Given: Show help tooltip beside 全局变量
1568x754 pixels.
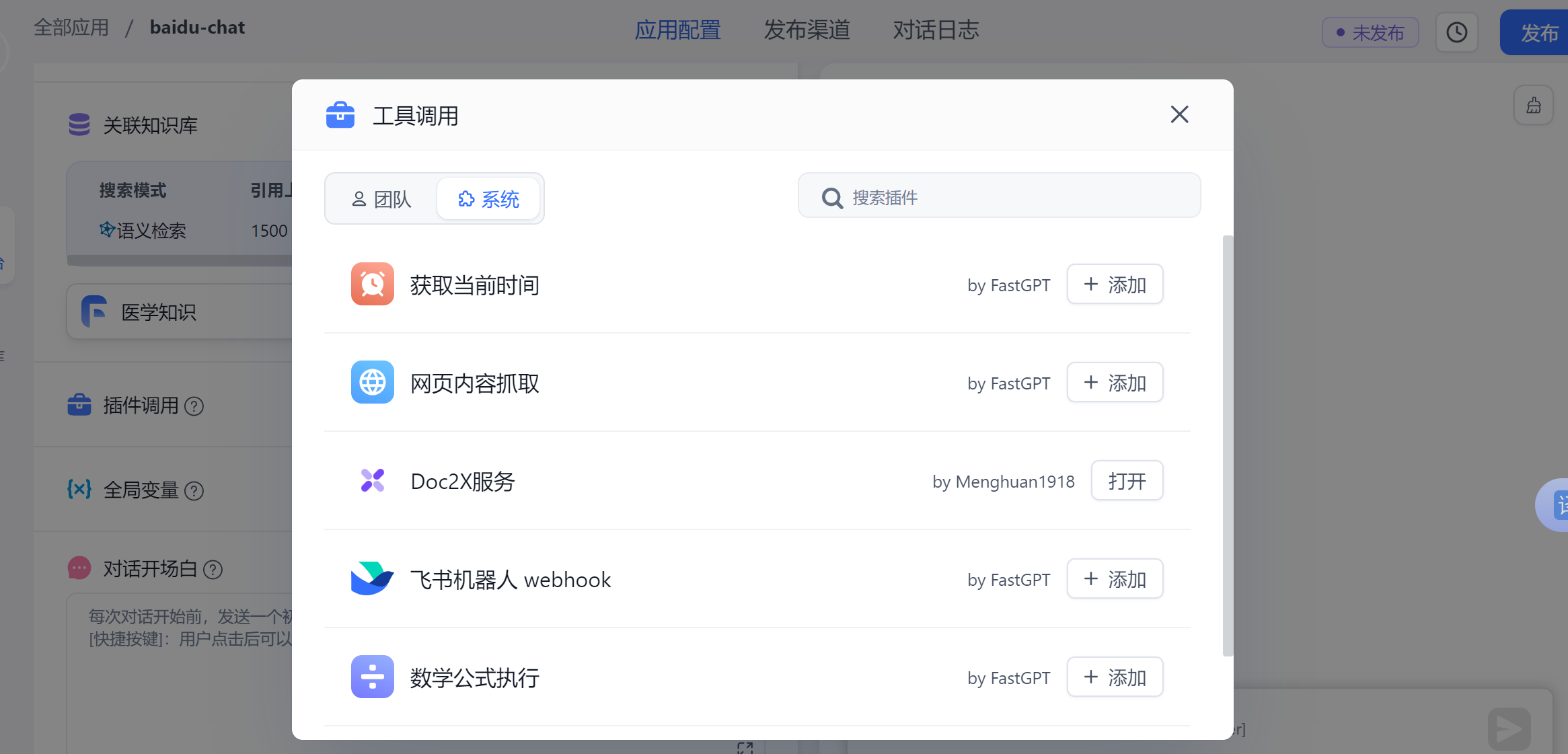Looking at the screenshot, I should pyautogui.click(x=194, y=491).
